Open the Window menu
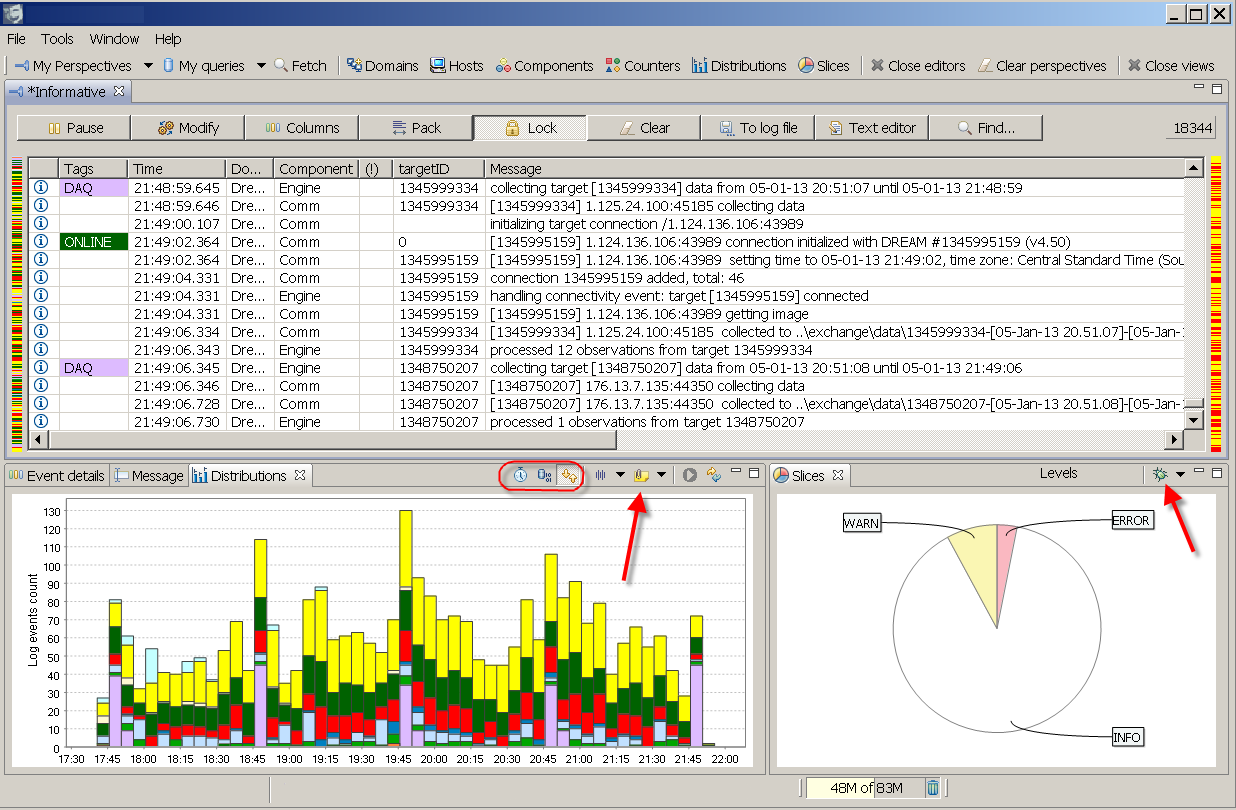Viewport: 1236px width, 810px height. click(114, 39)
